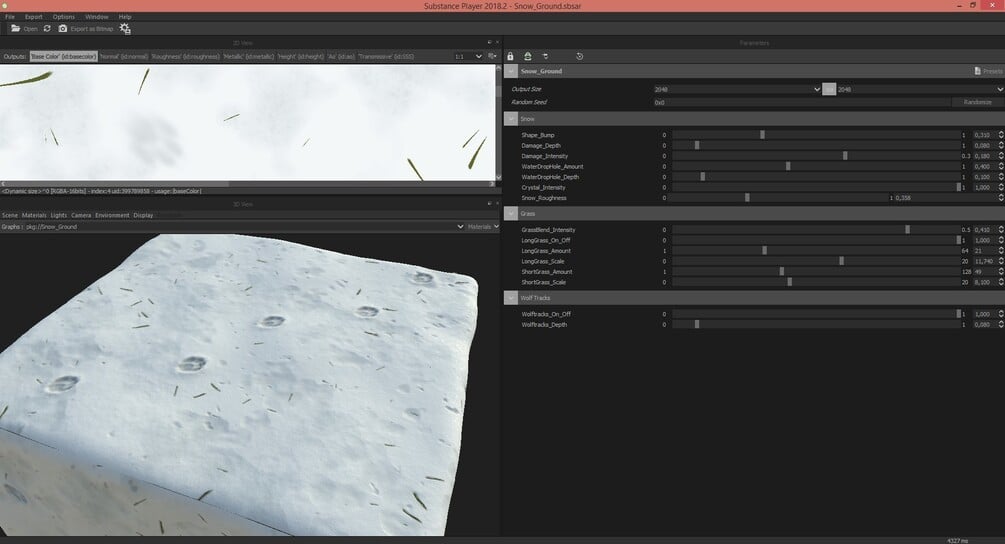Select 'Ao' output
Image resolution: width=1005 pixels, height=544 pixels.
pyautogui.click(x=341, y=56)
